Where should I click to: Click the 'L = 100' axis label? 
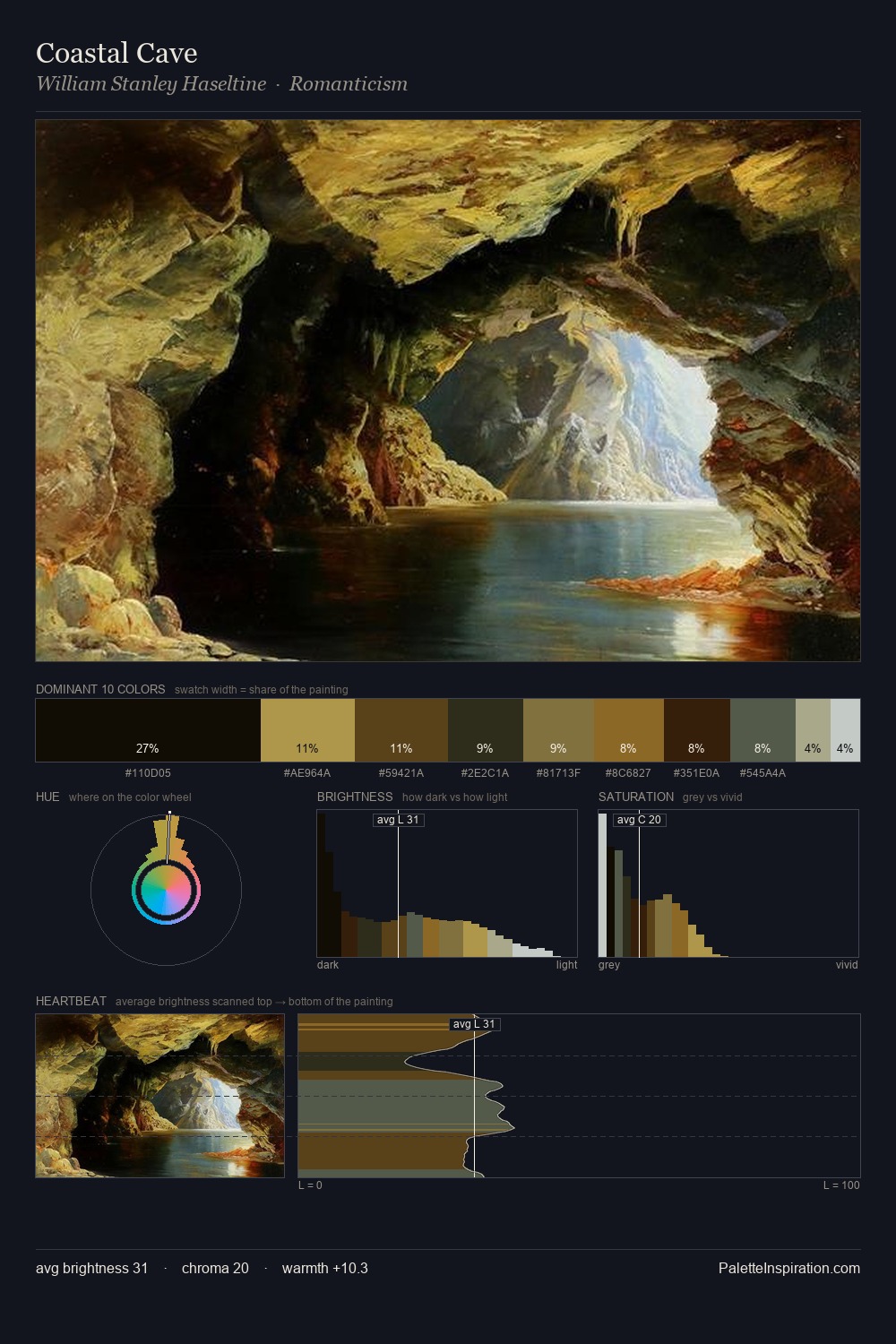point(841,1185)
